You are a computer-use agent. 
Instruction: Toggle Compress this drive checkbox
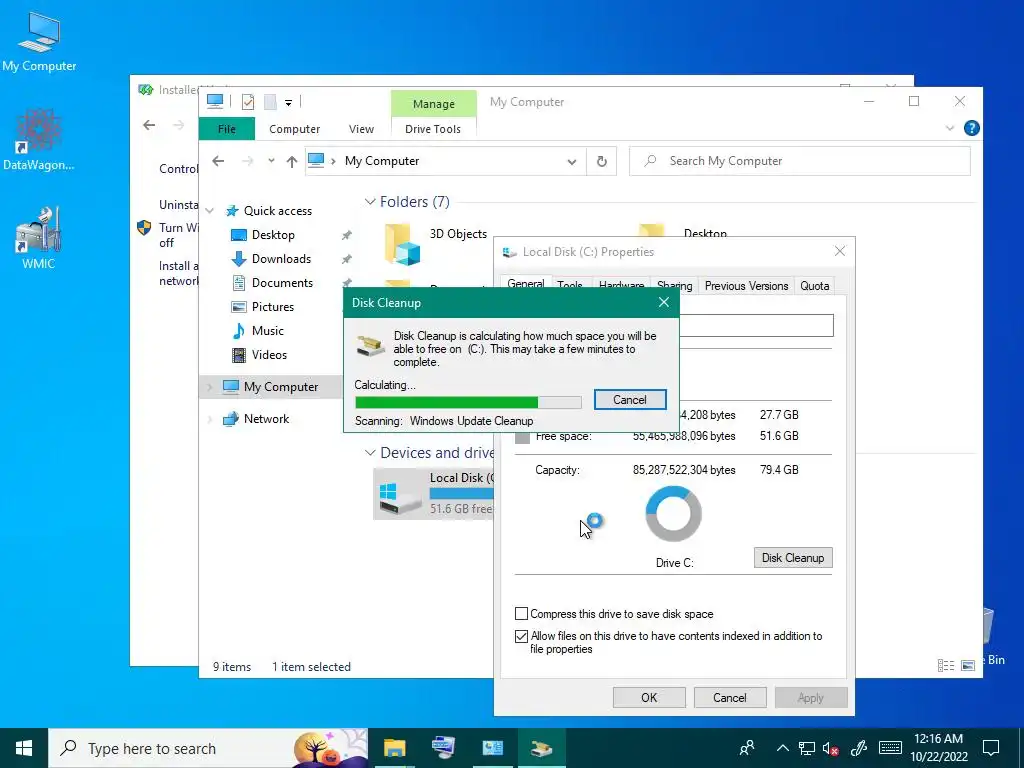521,614
